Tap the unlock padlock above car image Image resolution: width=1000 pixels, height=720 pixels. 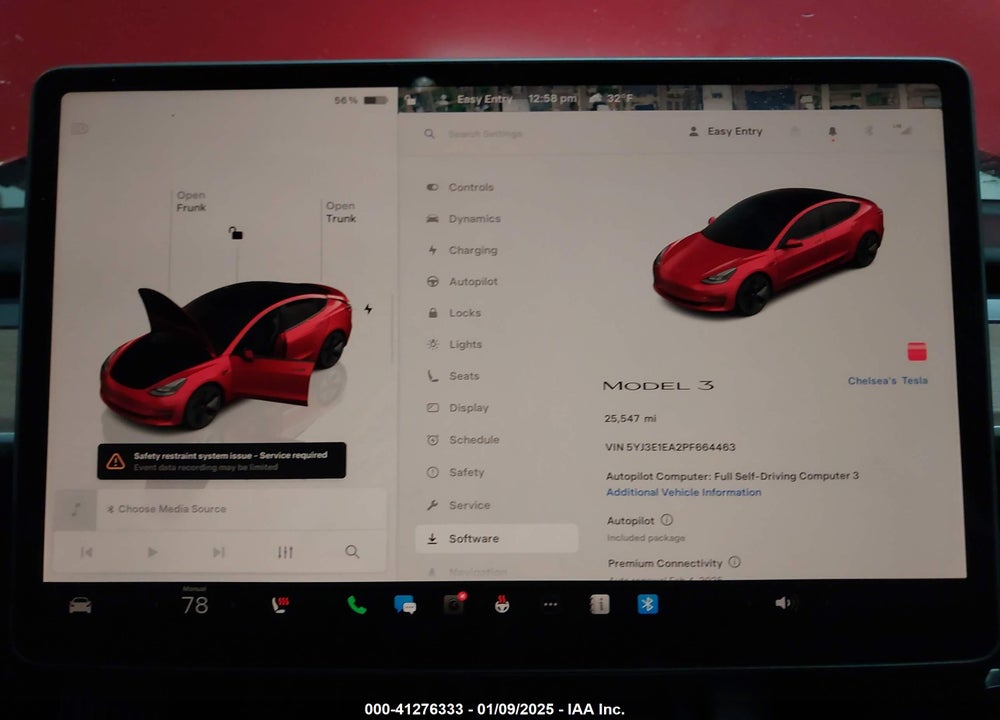(235, 233)
